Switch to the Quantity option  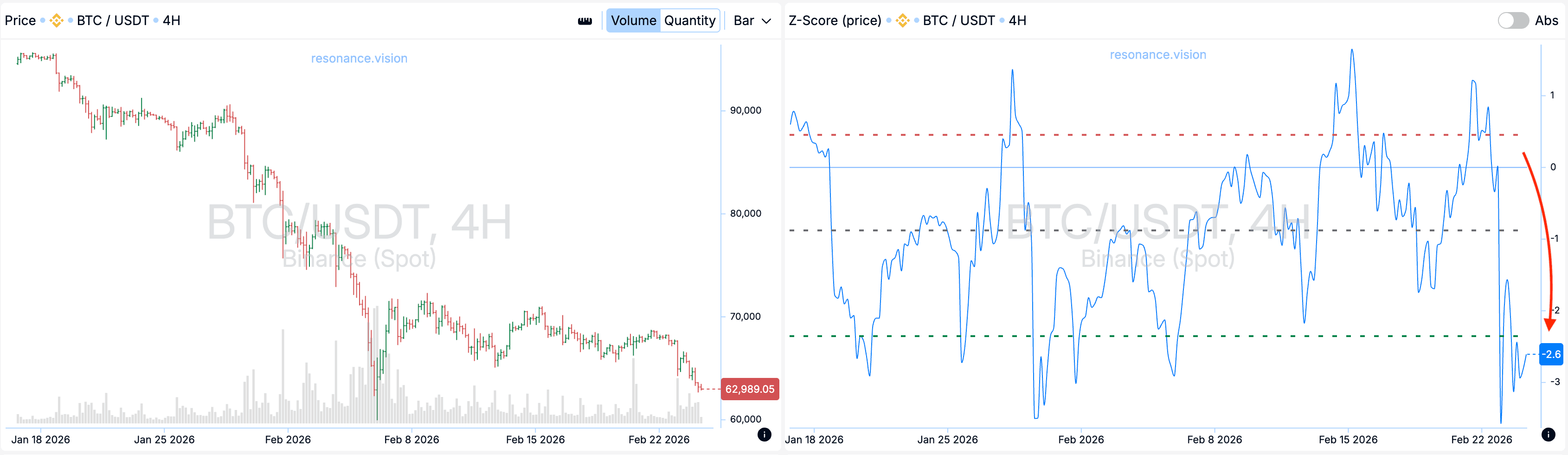pos(690,21)
